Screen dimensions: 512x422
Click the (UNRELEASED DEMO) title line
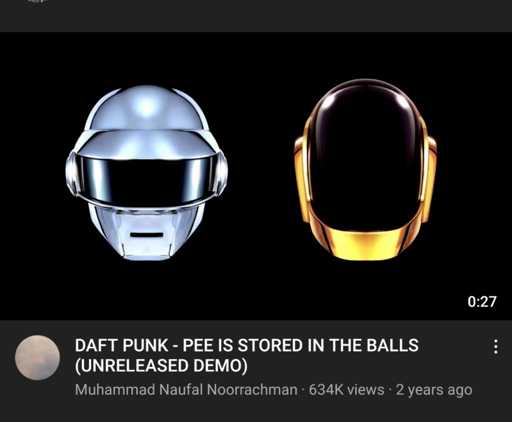[x=161, y=365]
